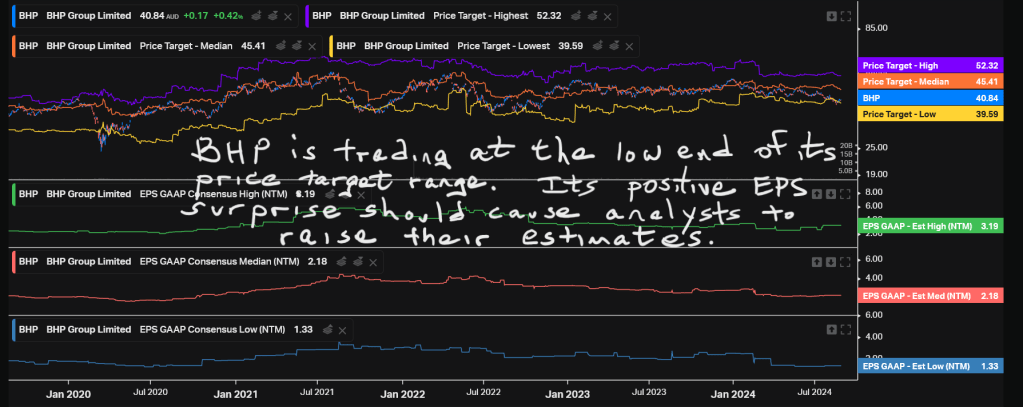Maximize the EPS Consensus Low pane
Viewport: 1023px width, 407px height.
coord(846,329)
